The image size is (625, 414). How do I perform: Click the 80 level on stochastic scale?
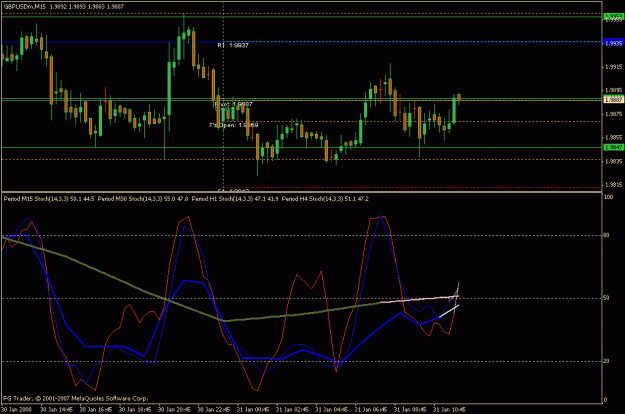[607, 235]
